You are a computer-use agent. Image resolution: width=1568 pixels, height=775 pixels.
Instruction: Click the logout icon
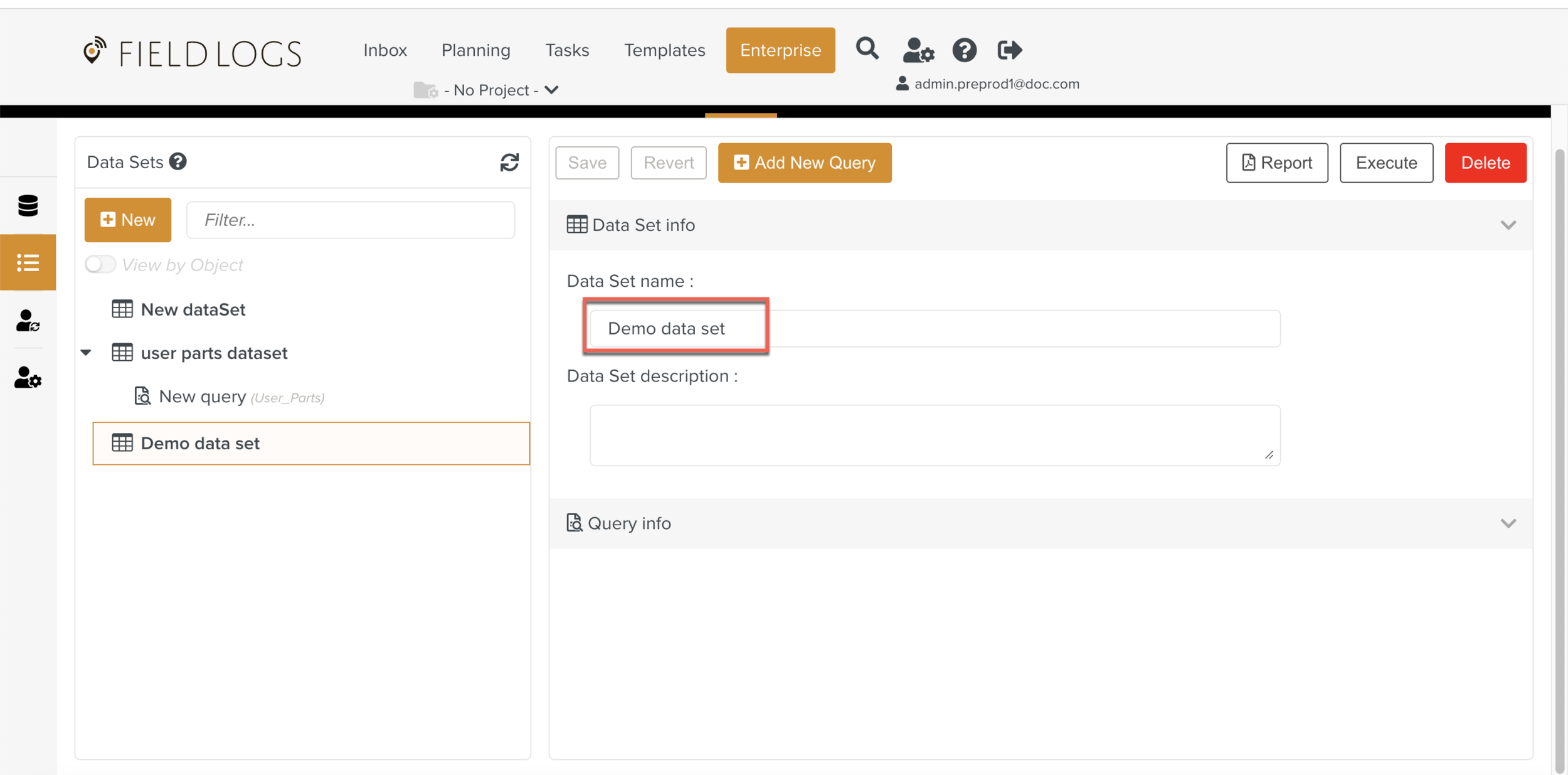1009,50
